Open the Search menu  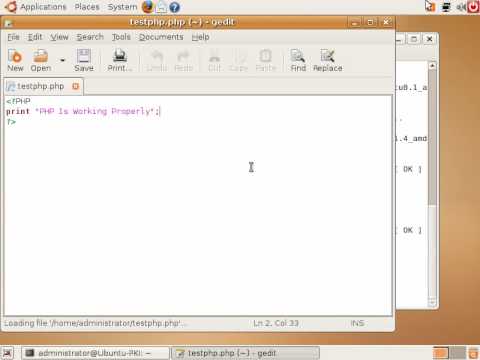90,37
